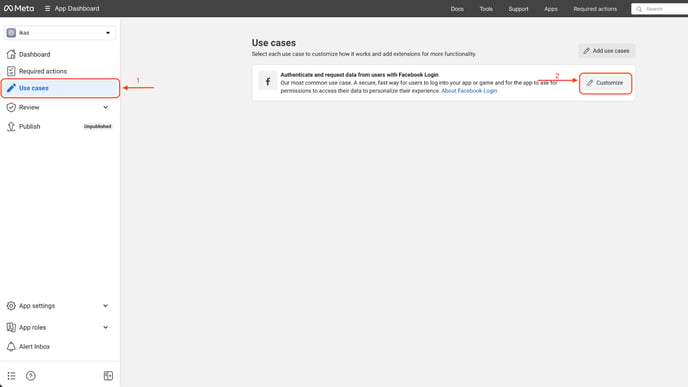Open Docs in the top bar
688x387 pixels.
[x=457, y=9]
